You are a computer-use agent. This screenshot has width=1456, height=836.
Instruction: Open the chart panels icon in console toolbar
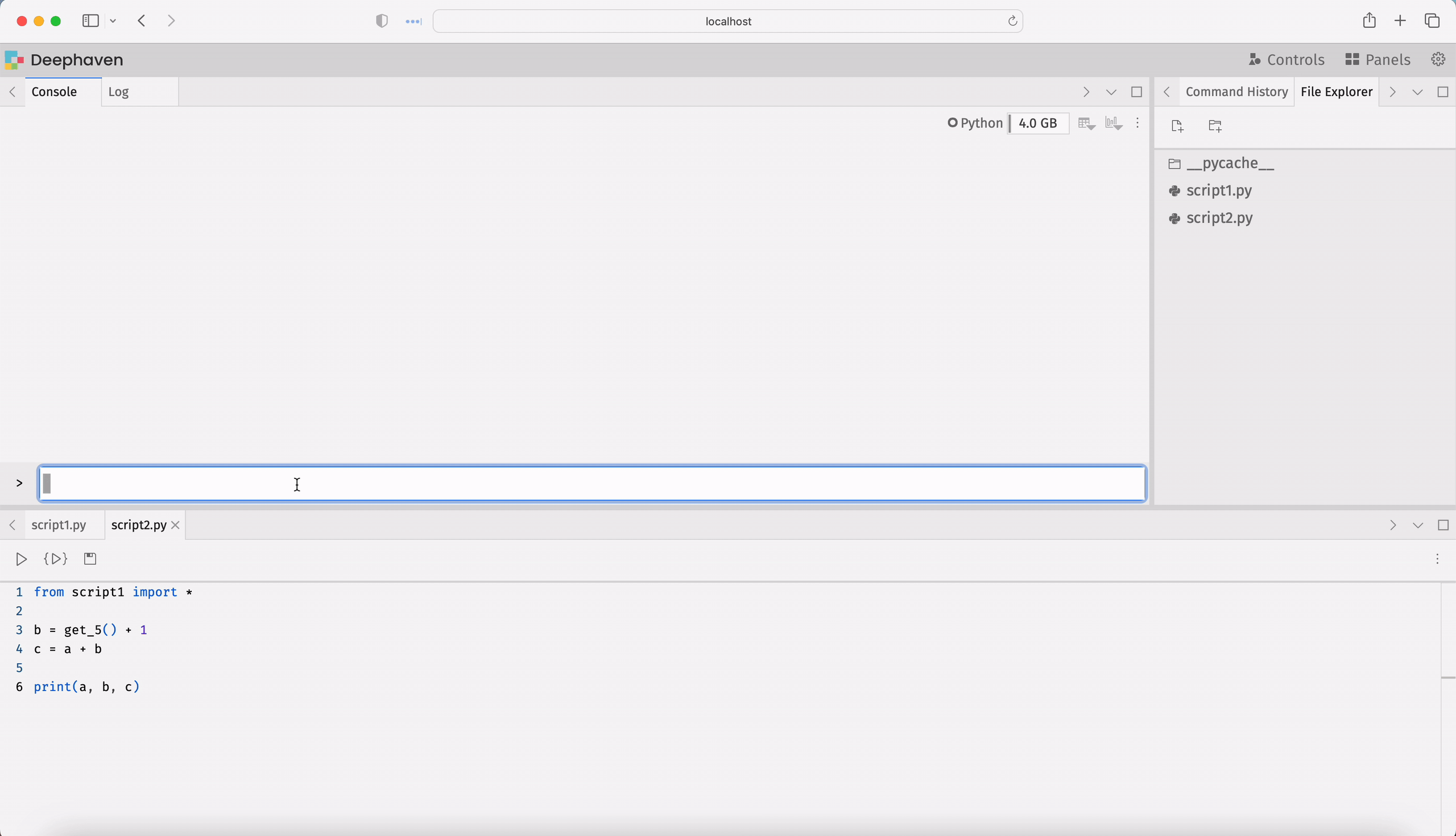click(x=1112, y=123)
